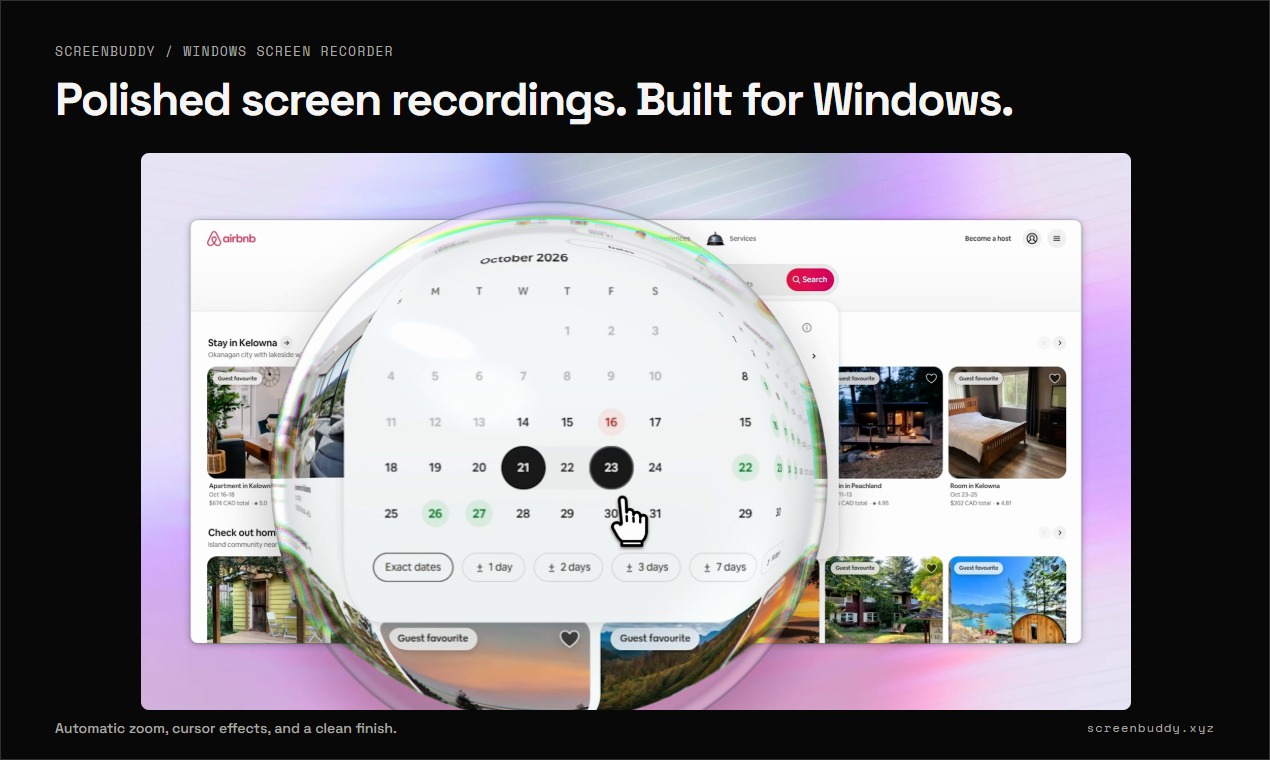Open the profile avatar icon
Screen dimensions: 1270x760
[x=1032, y=239]
